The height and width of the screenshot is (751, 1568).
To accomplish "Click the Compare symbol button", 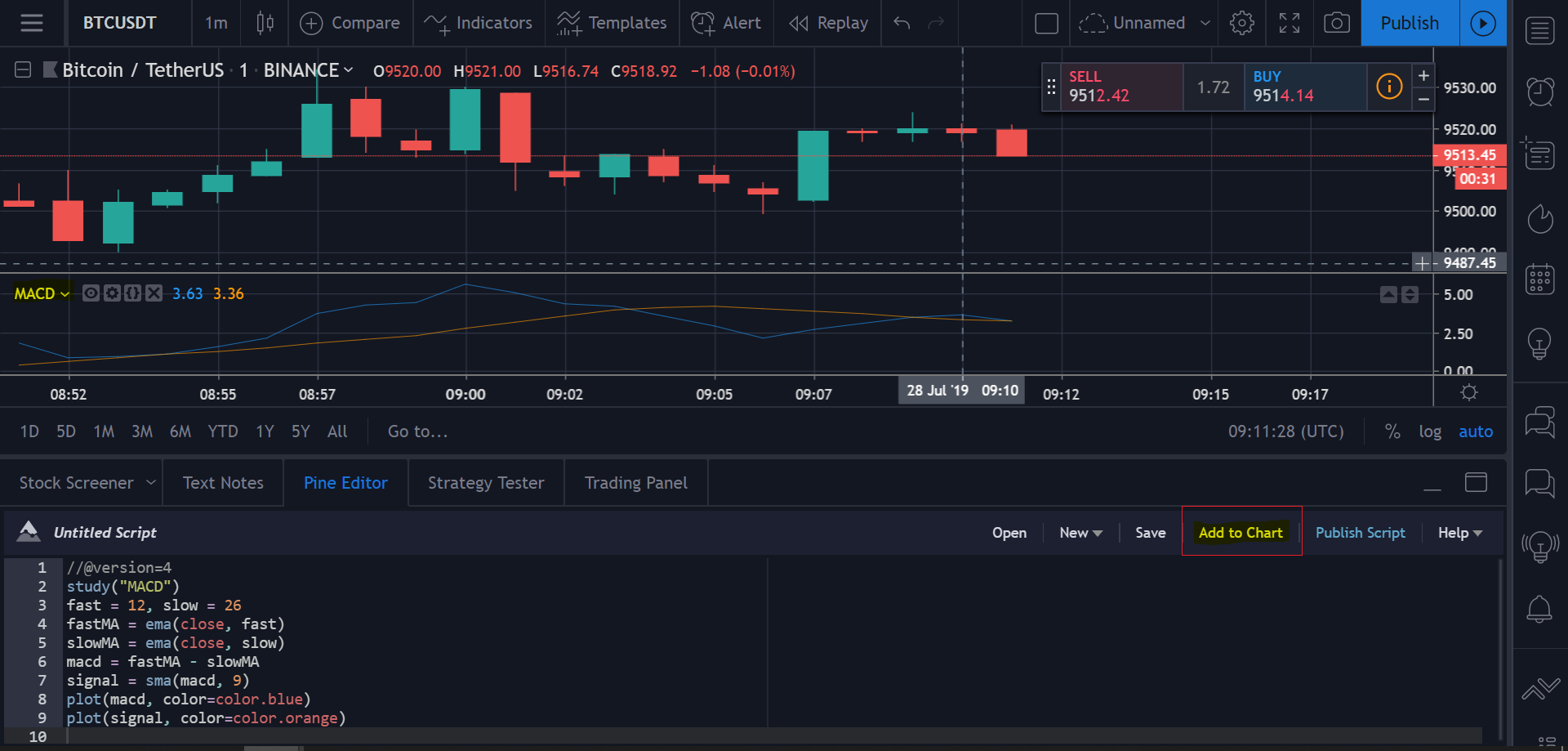I will tap(350, 23).
